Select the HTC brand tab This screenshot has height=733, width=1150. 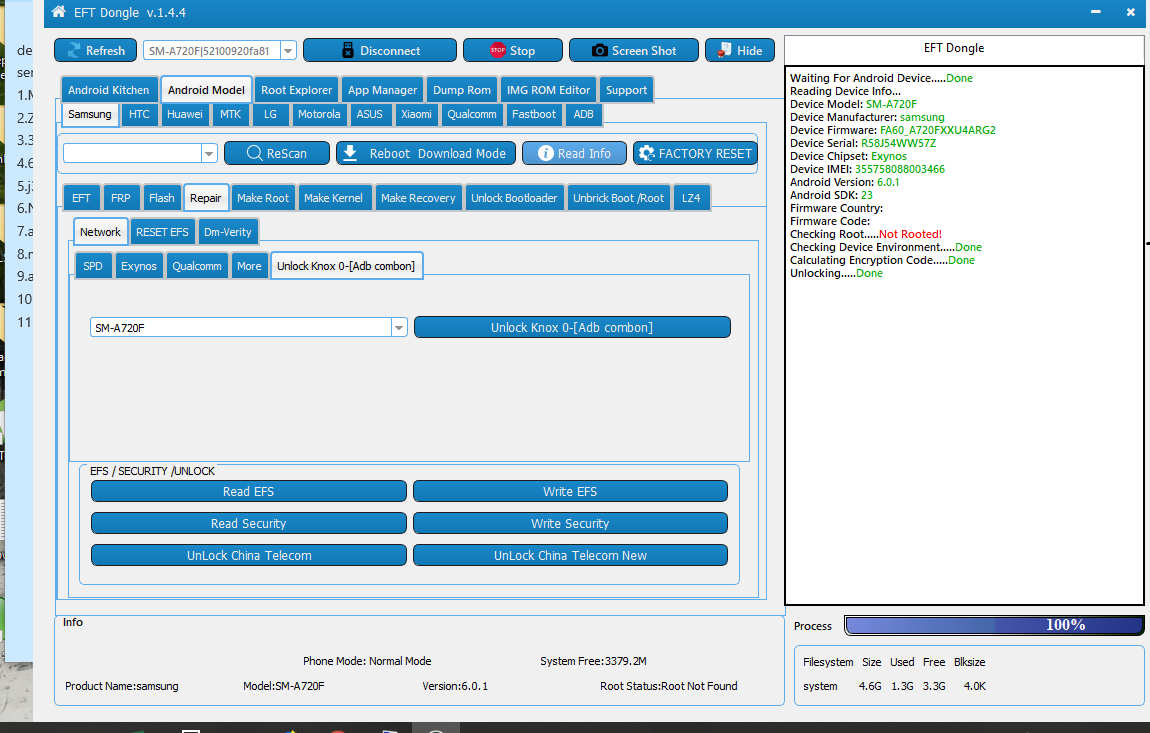(x=139, y=114)
